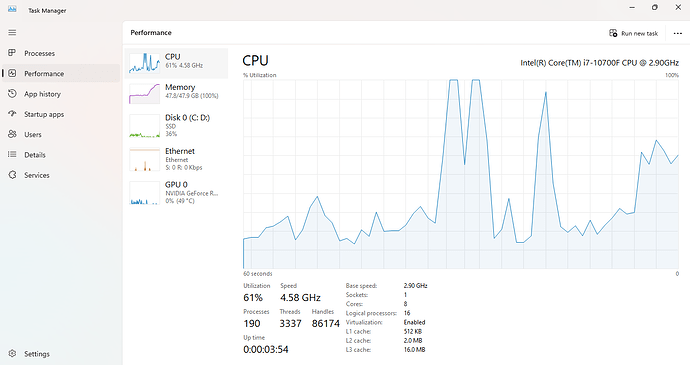Click the Sockets label
Viewport: 690px width, 365px height.
pos(357,295)
